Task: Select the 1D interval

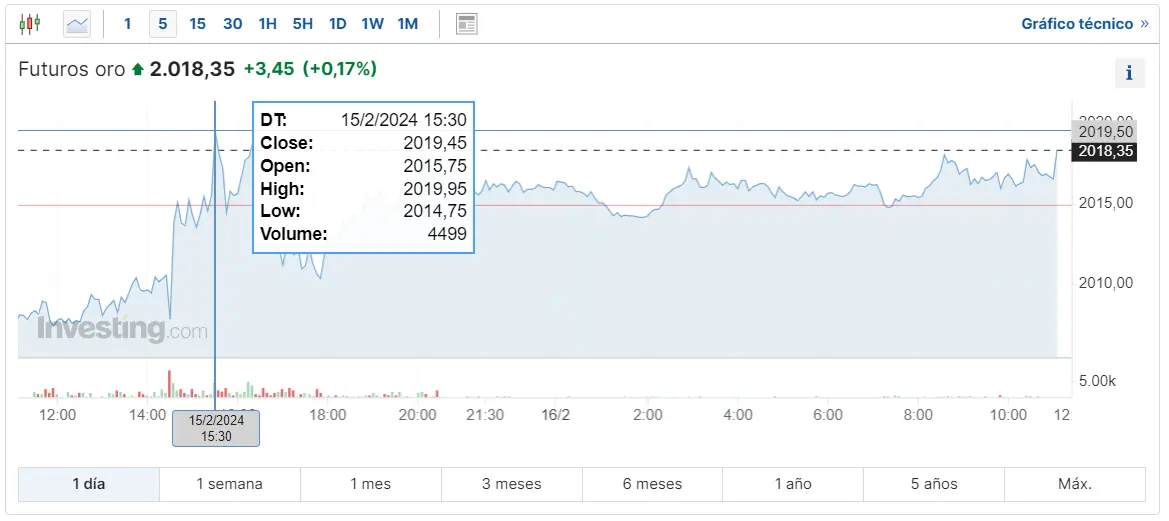Action: click(337, 23)
